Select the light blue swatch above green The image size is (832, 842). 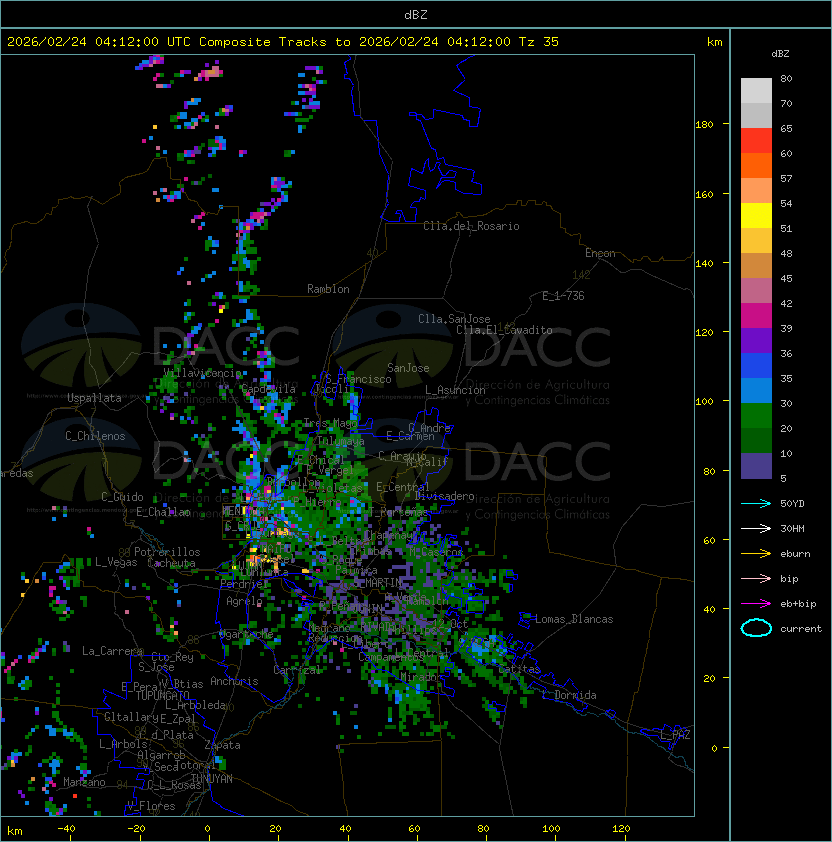(756, 390)
